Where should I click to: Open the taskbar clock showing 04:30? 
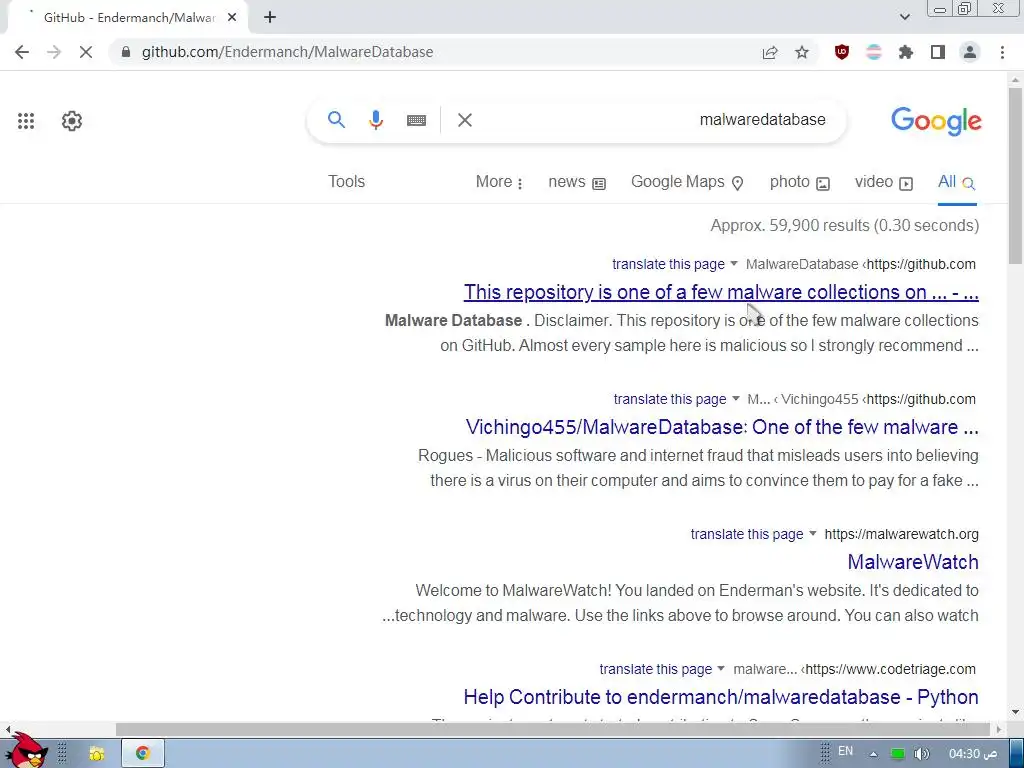coord(973,754)
